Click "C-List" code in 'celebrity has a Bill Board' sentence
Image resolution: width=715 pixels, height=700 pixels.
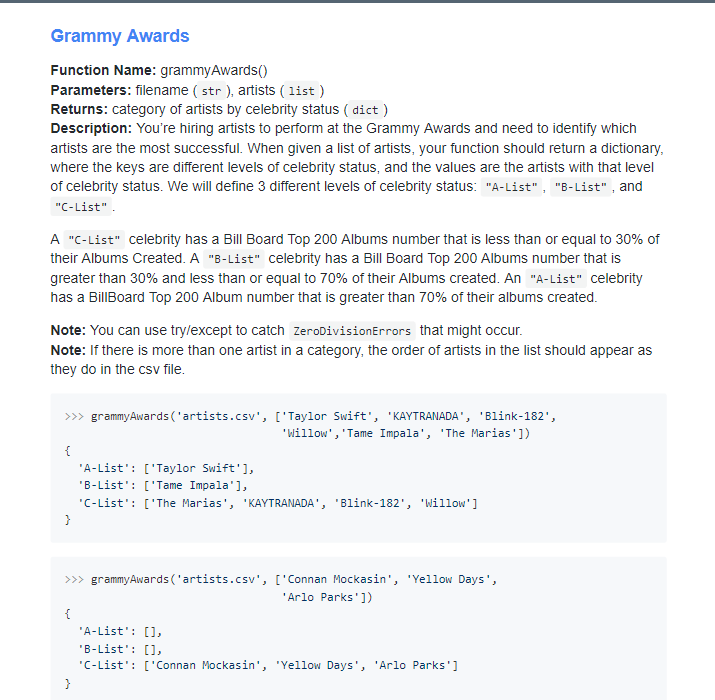tap(94, 240)
